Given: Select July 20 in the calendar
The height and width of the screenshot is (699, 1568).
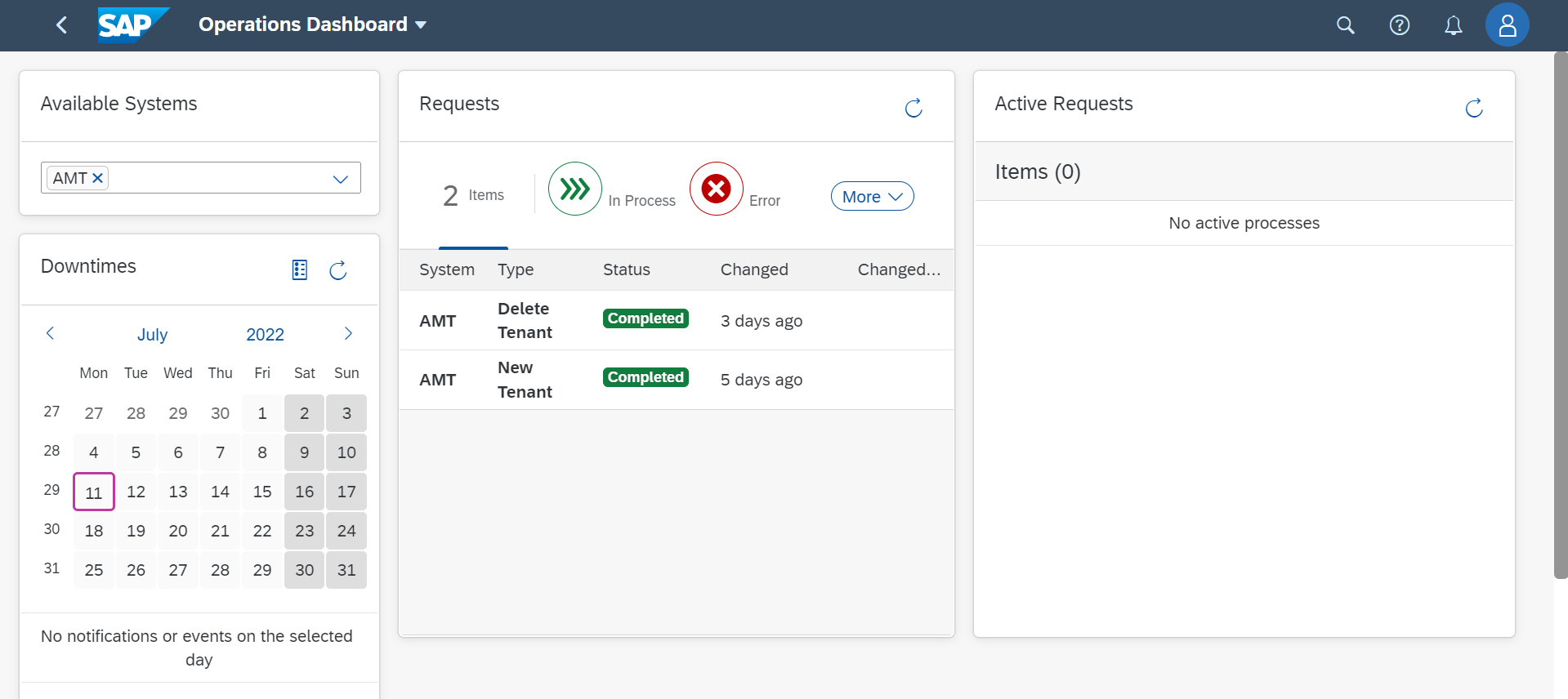Looking at the screenshot, I should (x=178, y=531).
